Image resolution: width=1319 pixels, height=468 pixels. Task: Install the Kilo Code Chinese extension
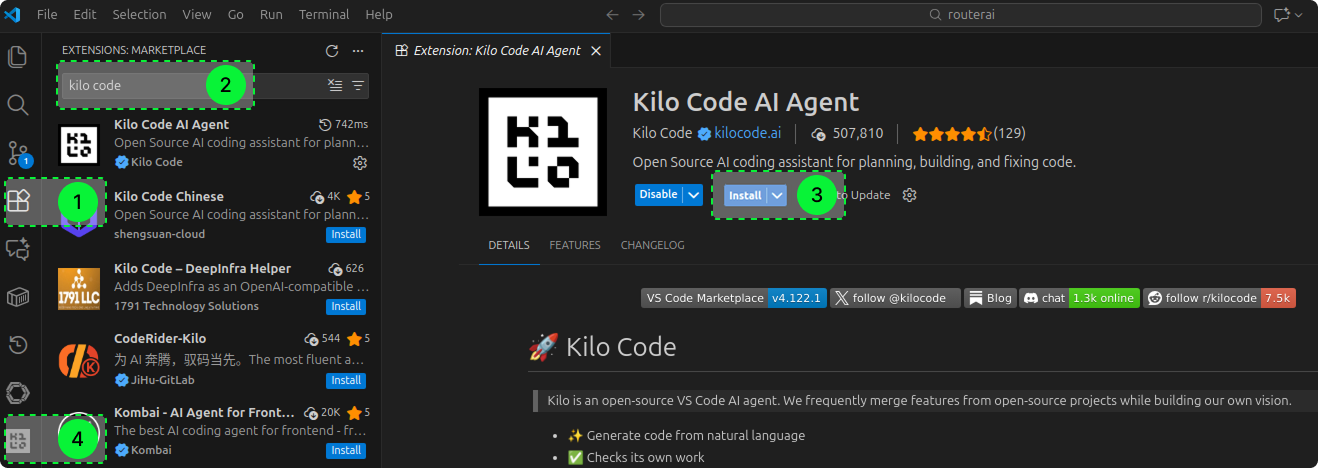pos(346,234)
